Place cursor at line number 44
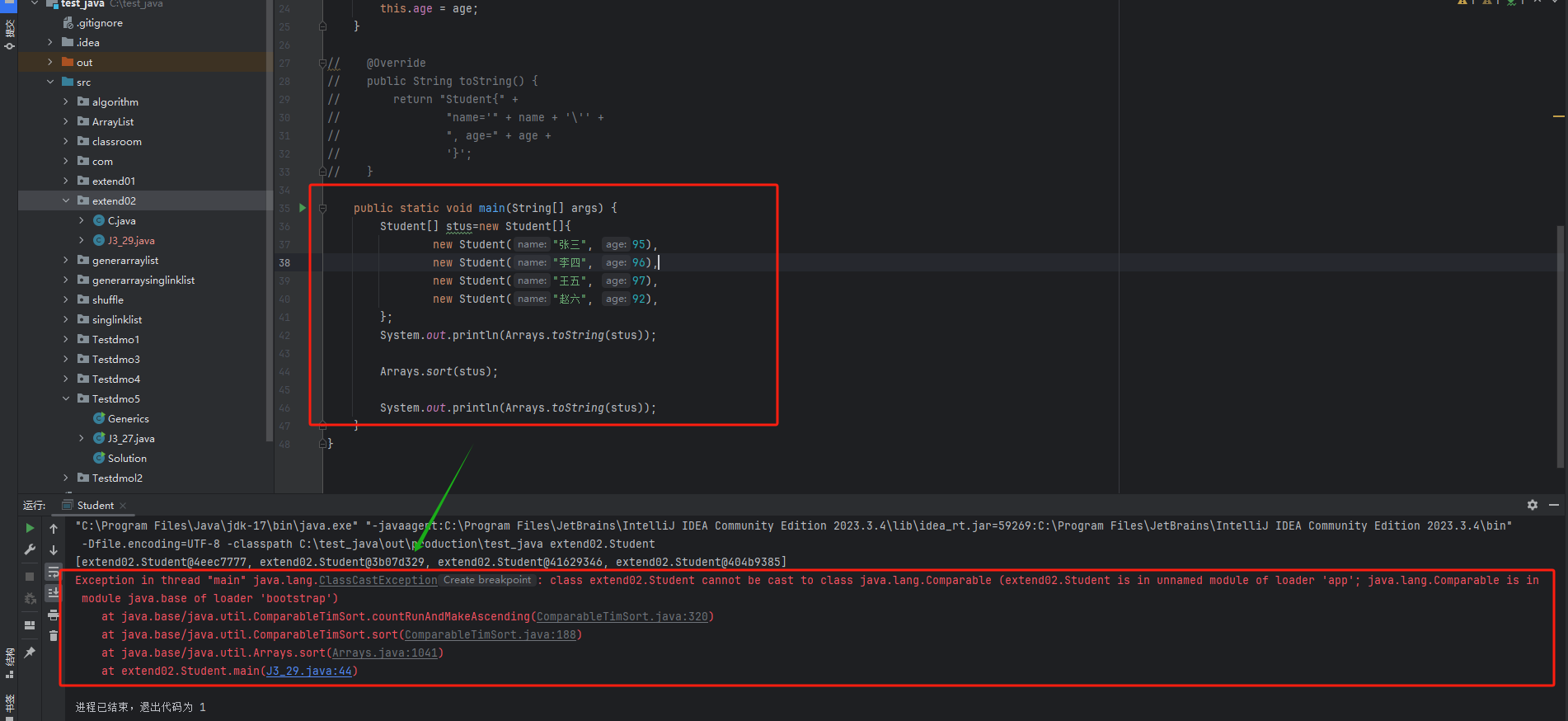The height and width of the screenshot is (721, 1568). click(x=284, y=372)
